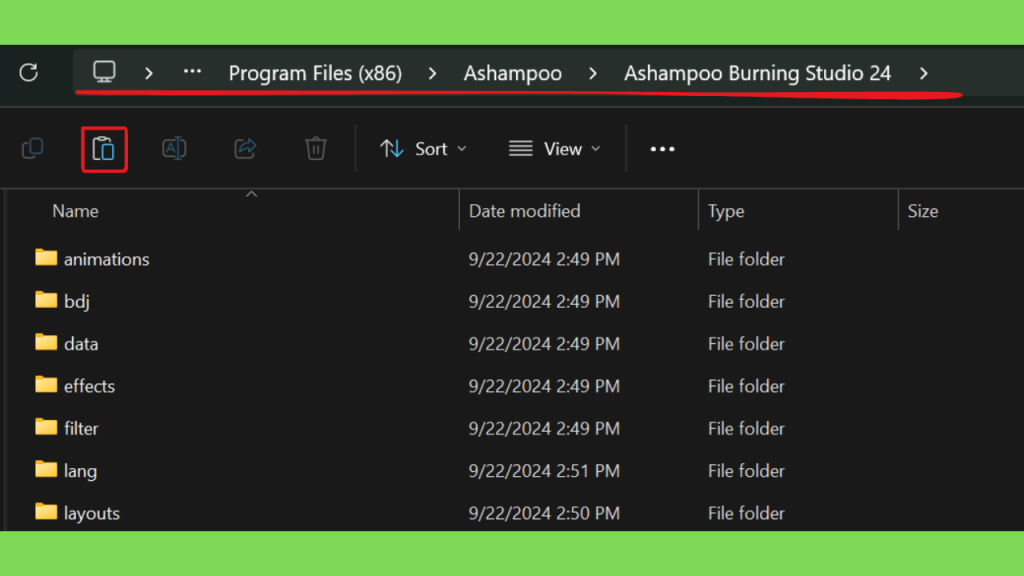Select the lang folder icon
This screenshot has width=1024, height=576.
pos(46,470)
